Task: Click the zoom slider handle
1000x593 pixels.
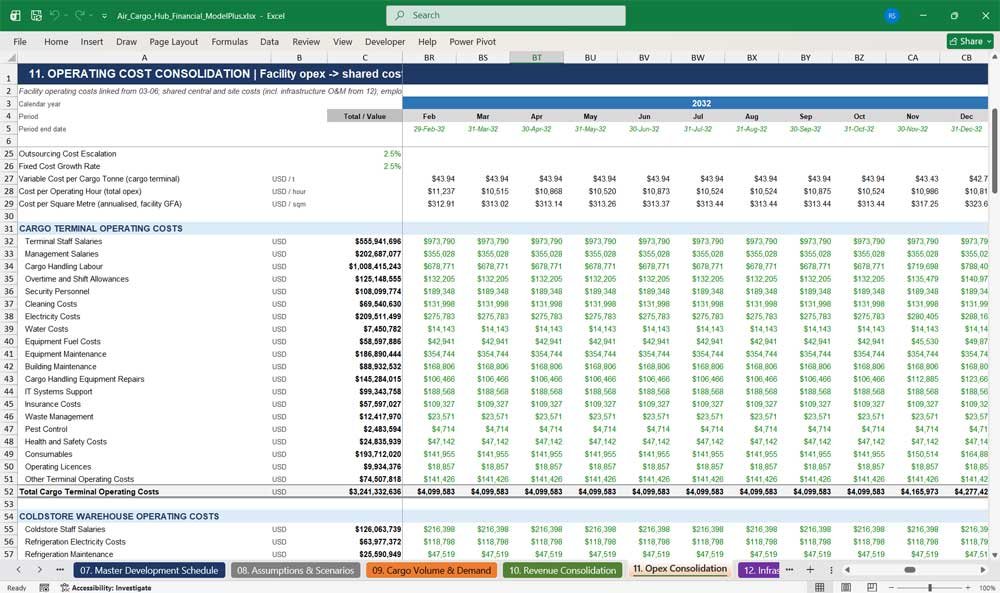Action: click(x=930, y=587)
